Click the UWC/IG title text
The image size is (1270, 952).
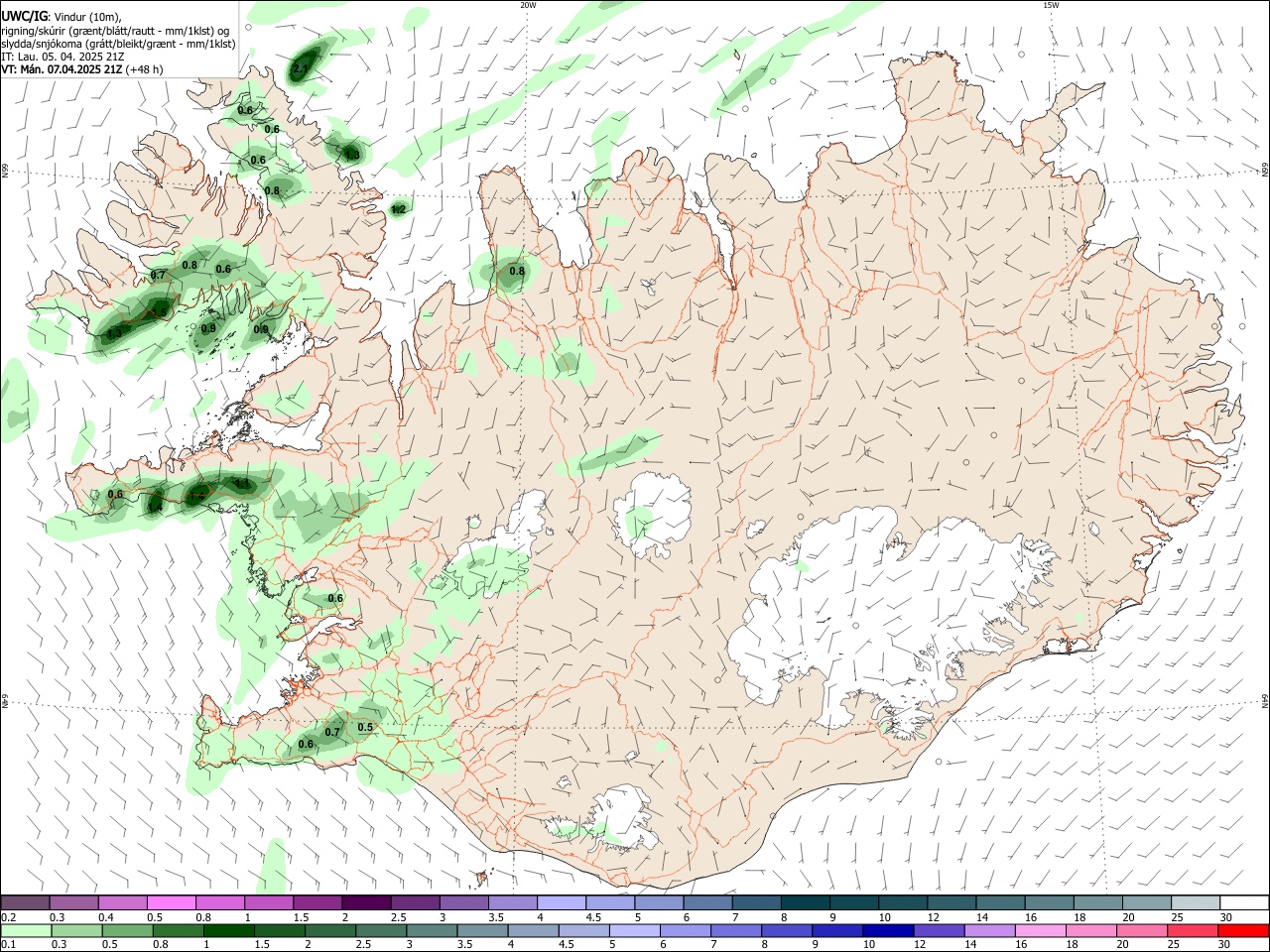pos(24,17)
